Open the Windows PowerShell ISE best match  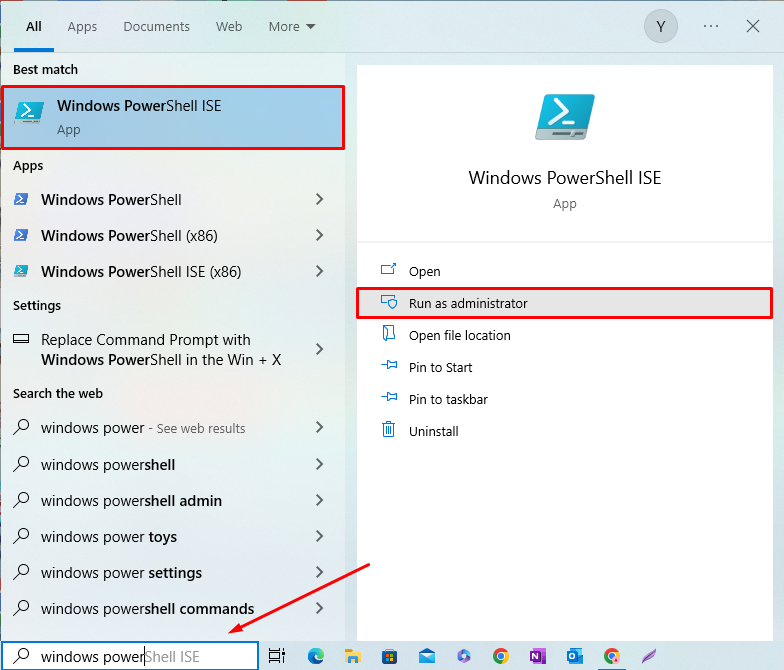click(x=173, y=118)
